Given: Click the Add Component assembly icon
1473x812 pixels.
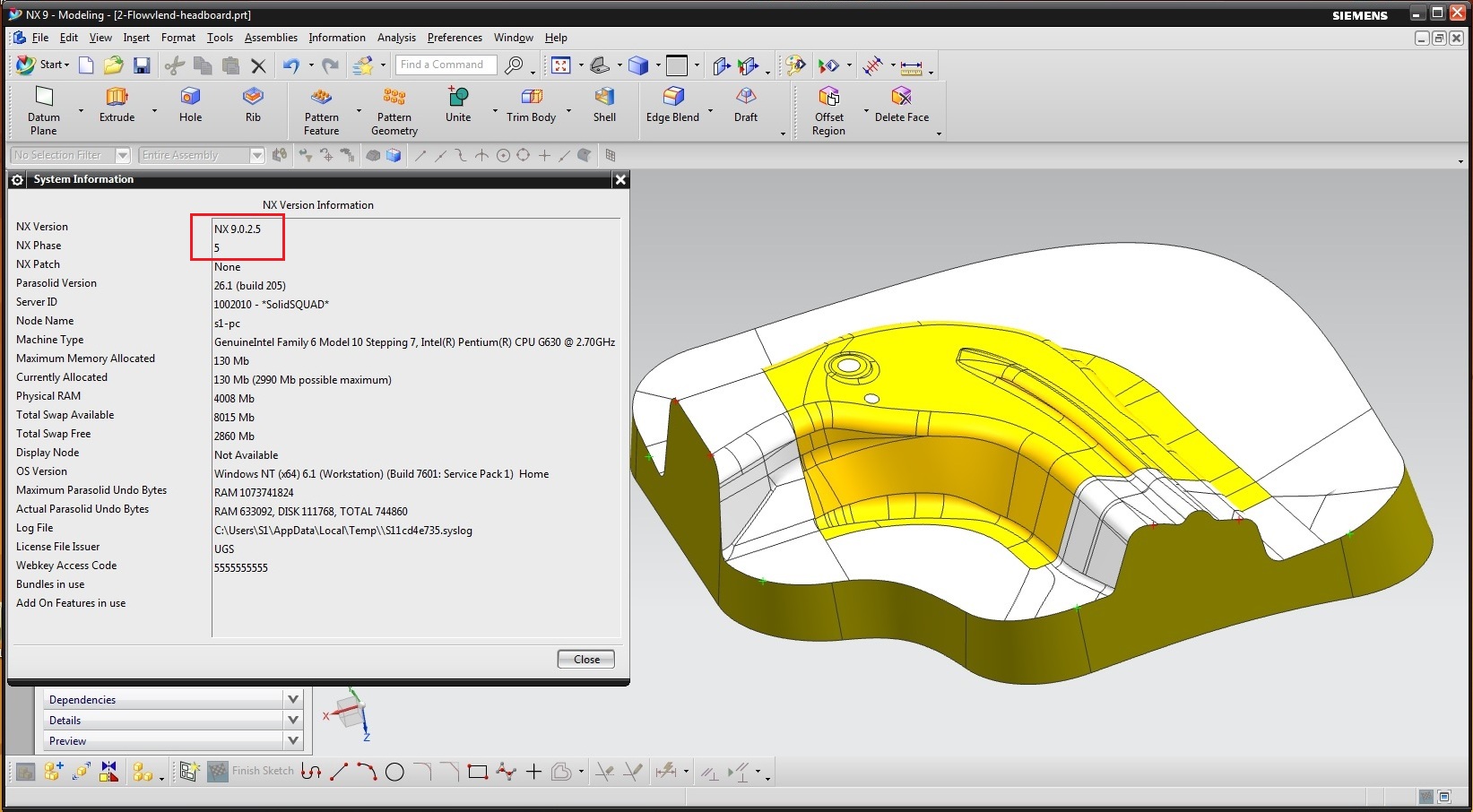Looking at the screenshot, I should pos(53,772).
